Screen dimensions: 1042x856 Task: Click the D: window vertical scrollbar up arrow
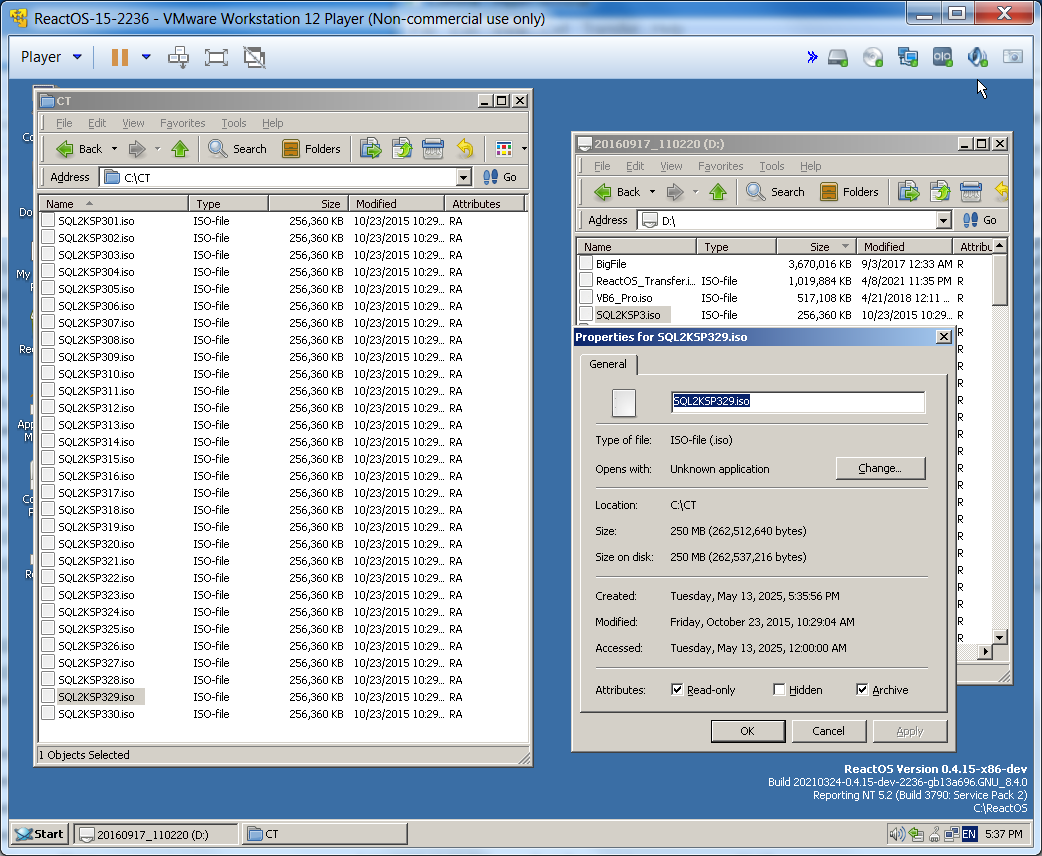999,246
